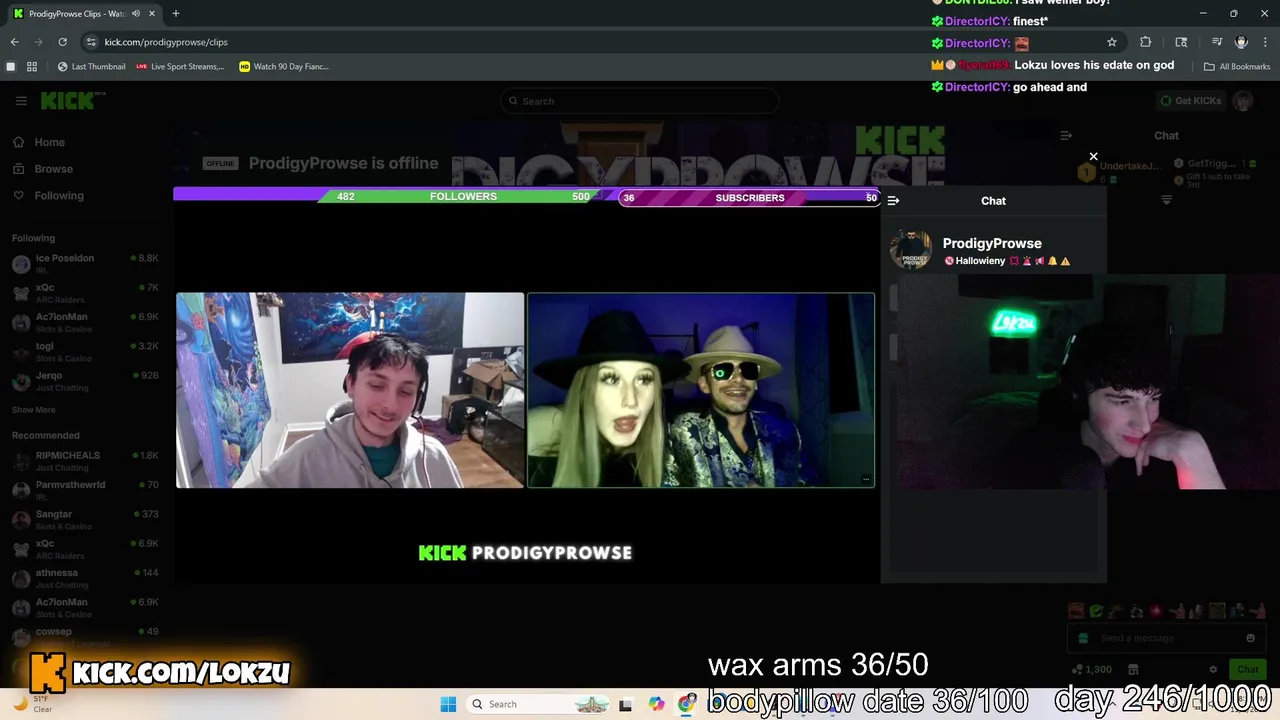Open the Kick user avatar menu
This screenshot has height=720, width=1280.
1243,101
